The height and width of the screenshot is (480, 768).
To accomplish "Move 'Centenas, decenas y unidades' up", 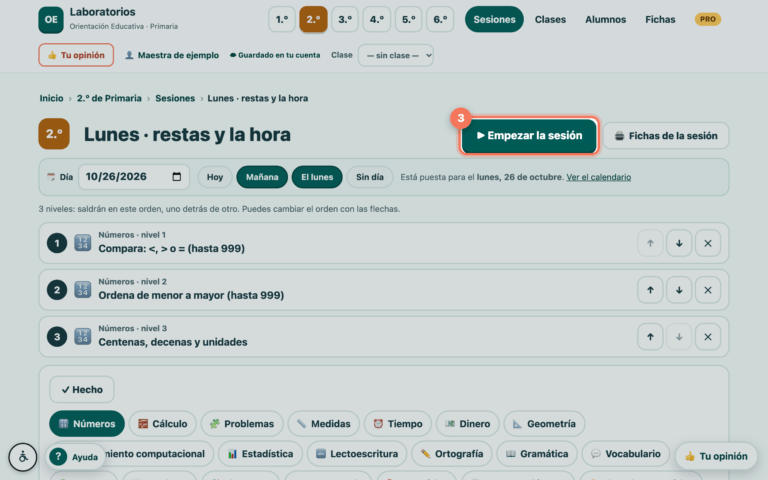I will click(650, 337).
